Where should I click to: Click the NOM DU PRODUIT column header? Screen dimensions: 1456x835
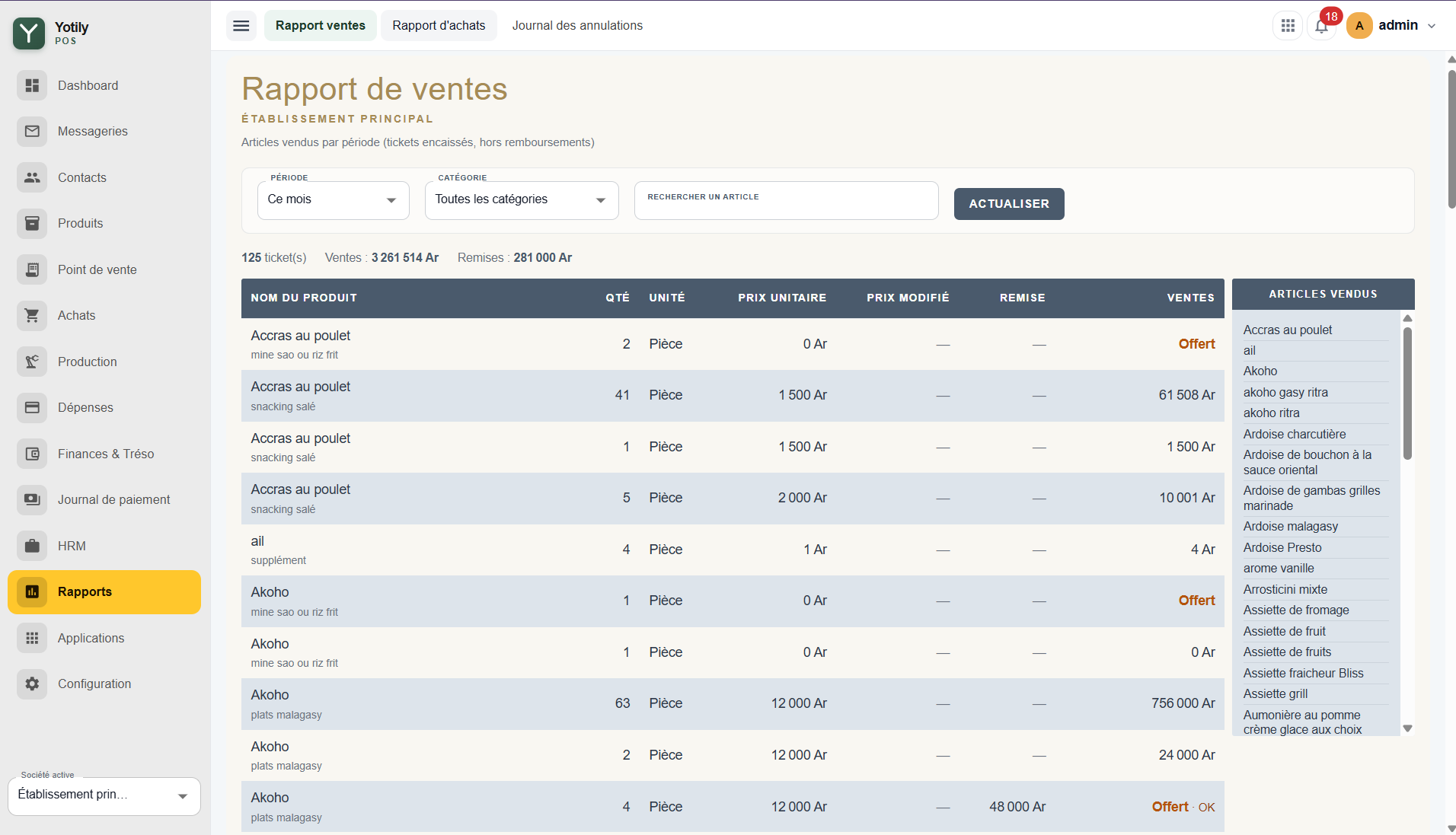coord(304,298)
